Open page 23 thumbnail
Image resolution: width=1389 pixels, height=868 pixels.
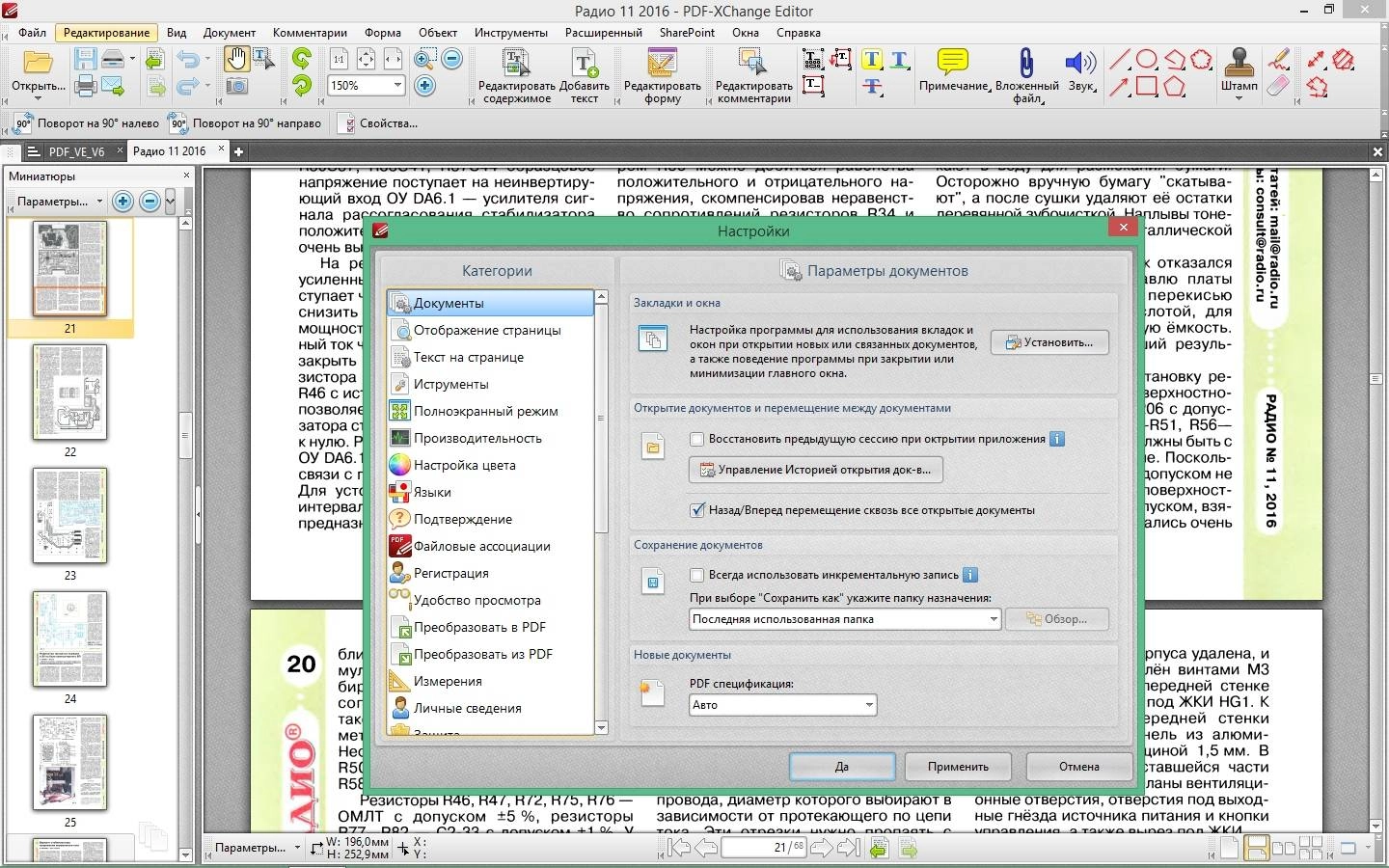pos(69,516)
